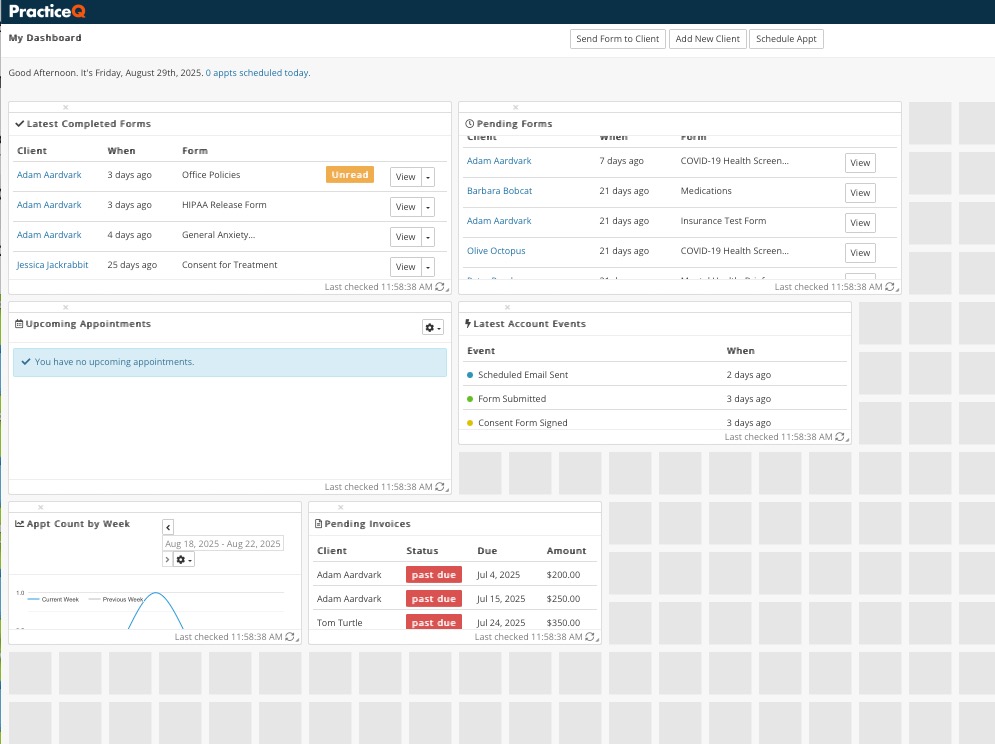Refresh the Pending Invoices widget
The width and height of the screenshot is (995, 744).
(590, 637)
